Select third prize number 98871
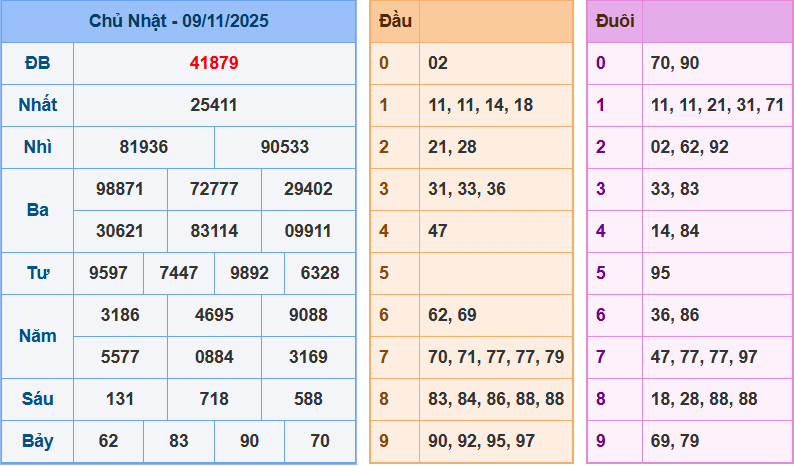The height and width of the screenshot is (466, 794). (x=120, y=189)
